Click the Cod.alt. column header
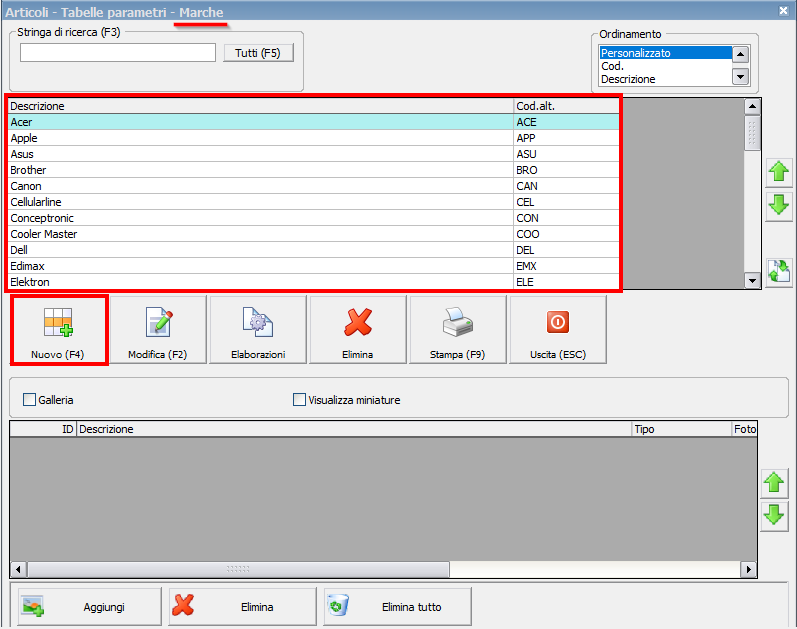This screenshot has height=629, width=797. (x=567, y=106)
